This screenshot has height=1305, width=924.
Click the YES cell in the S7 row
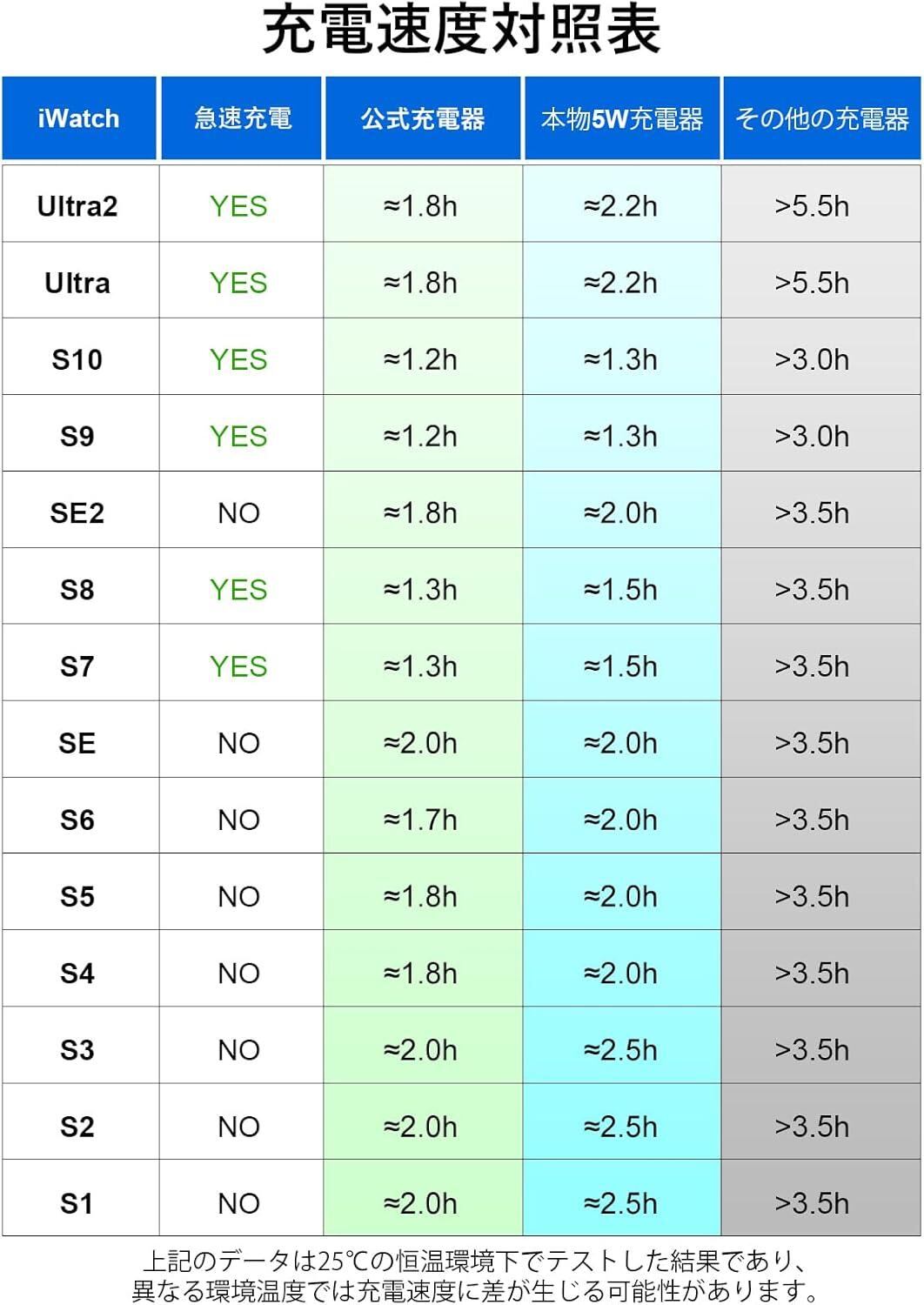point(238,666)
